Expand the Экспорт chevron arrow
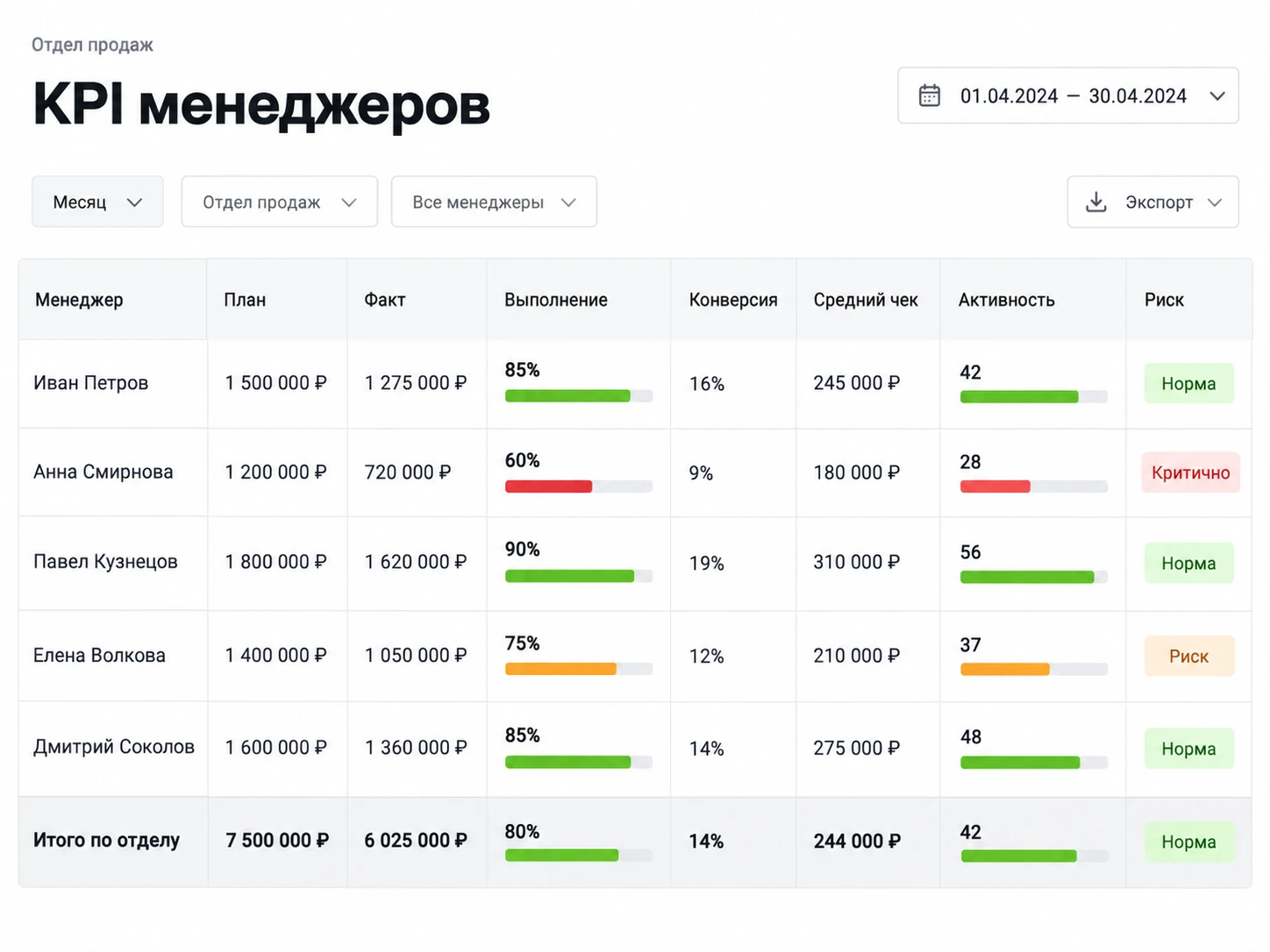This screenshot has width=1270, height=952. tap(1215, 202)
